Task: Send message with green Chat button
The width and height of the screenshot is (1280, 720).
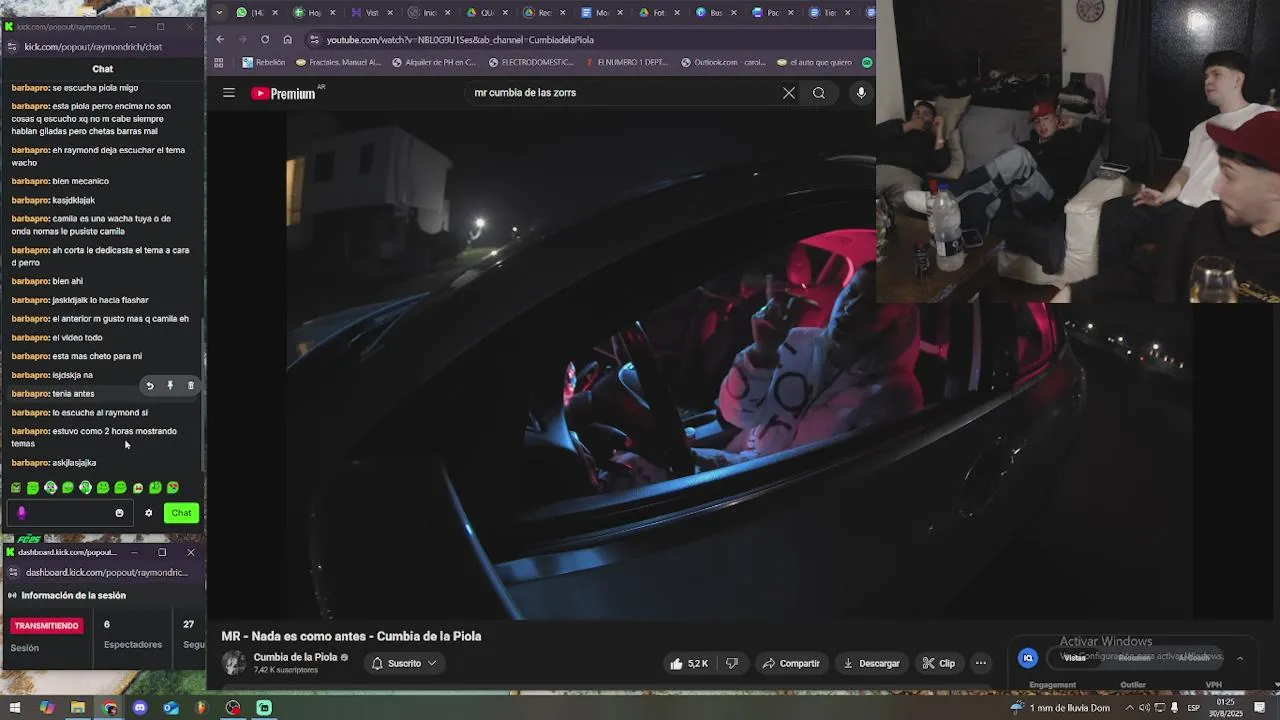Action: click(181, 513)
